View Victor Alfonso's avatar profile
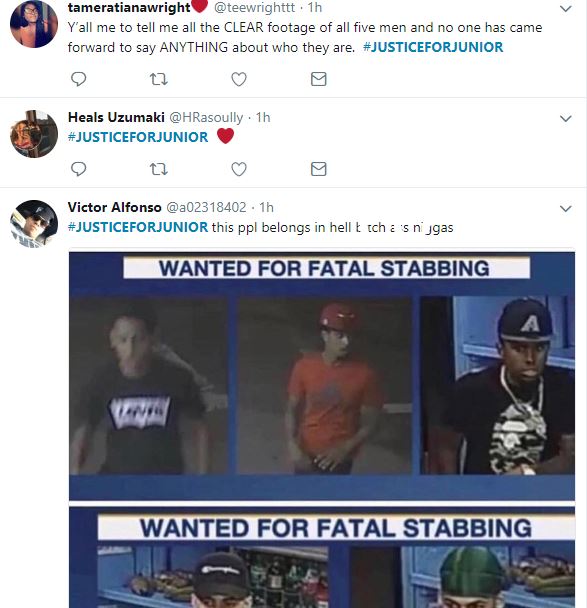The width and height of the screenshot is (587, 608). point(34,224)
